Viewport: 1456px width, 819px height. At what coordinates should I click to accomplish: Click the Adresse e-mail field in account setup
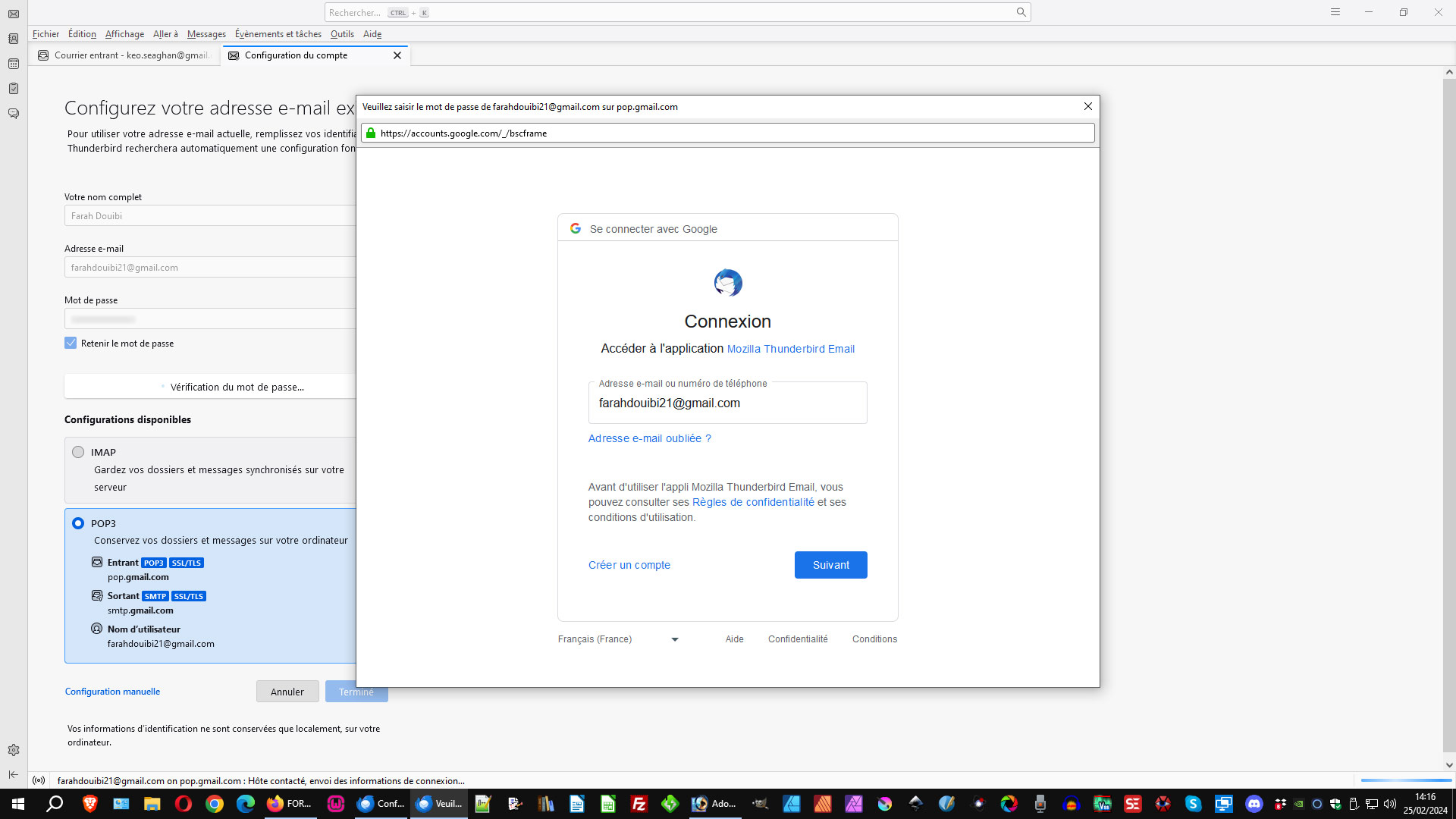coord(210,268)
